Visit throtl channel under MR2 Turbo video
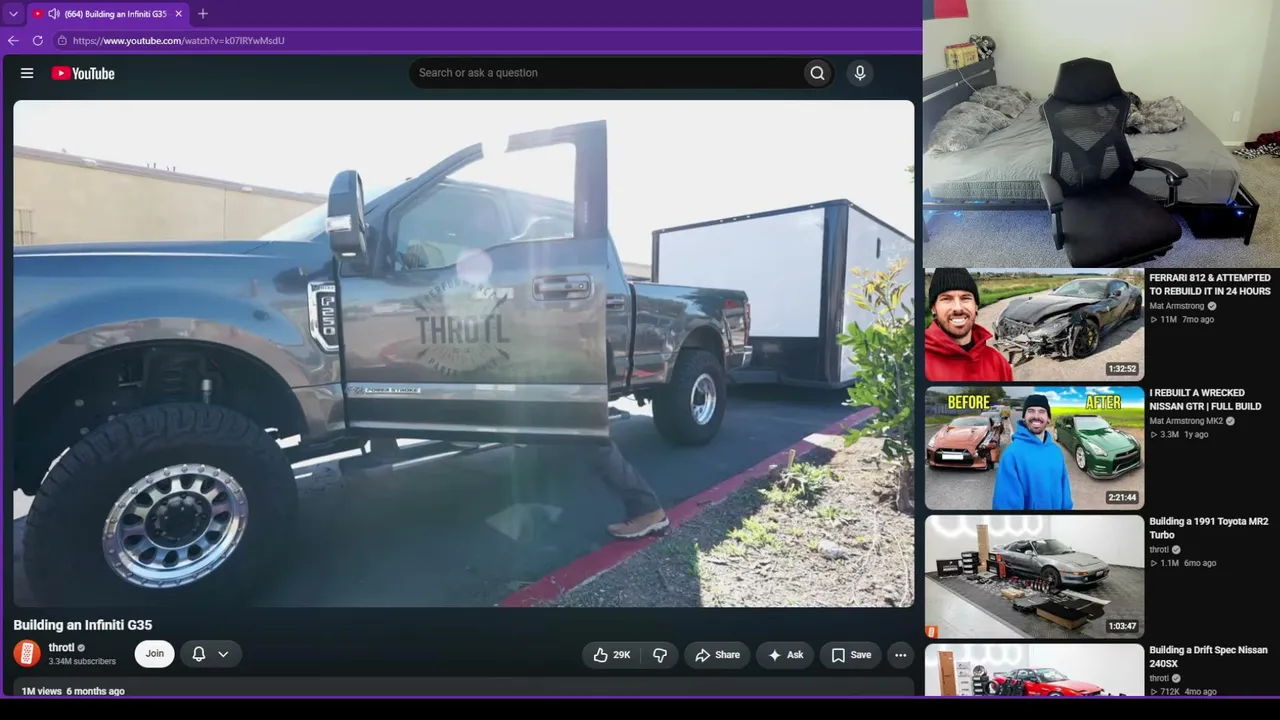This screenshot has height=720, width=1280. point(1159,549)
